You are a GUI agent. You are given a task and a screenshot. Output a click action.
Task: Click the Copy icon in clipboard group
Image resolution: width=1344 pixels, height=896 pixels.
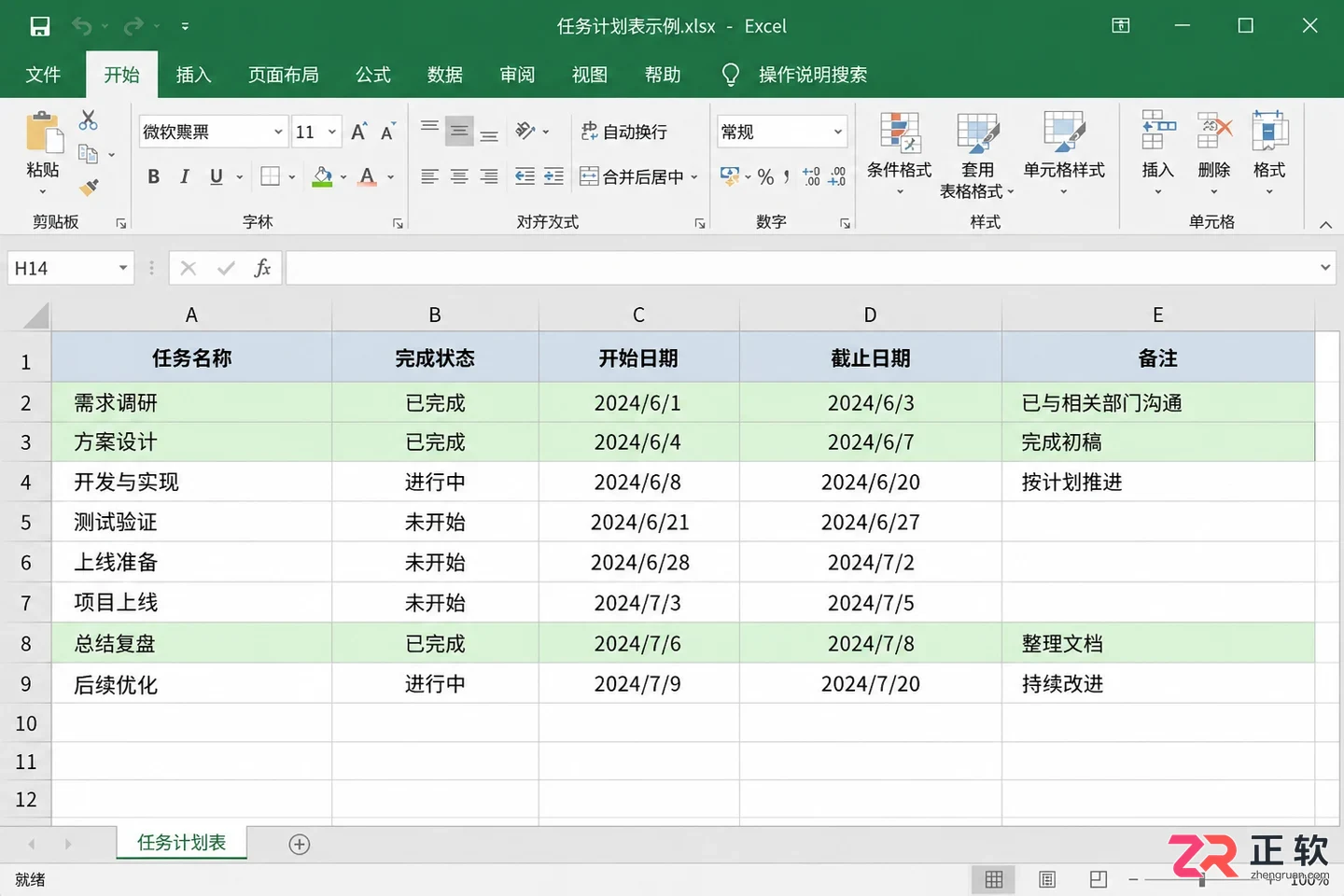tap(88, 153)
